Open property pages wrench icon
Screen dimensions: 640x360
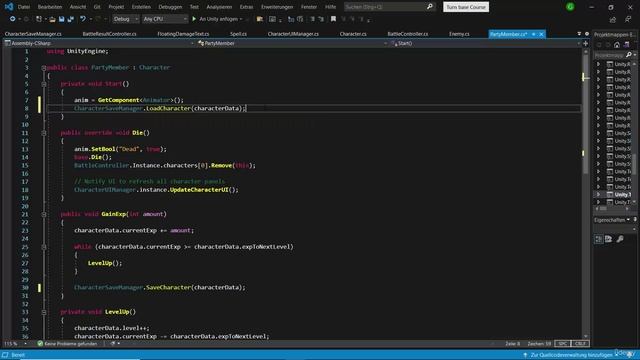620,239
